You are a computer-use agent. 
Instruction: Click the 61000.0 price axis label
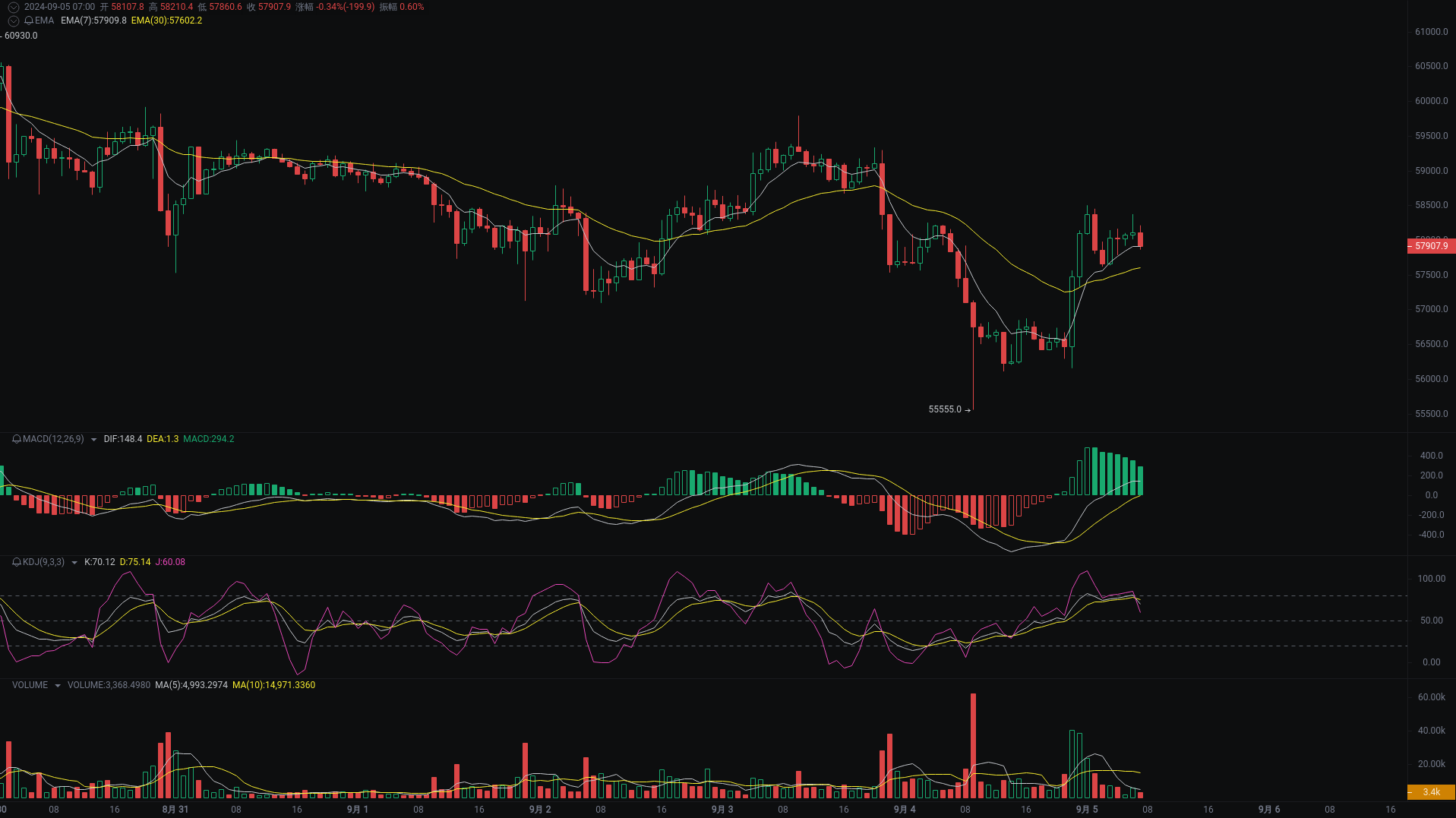pos(1432,32)
